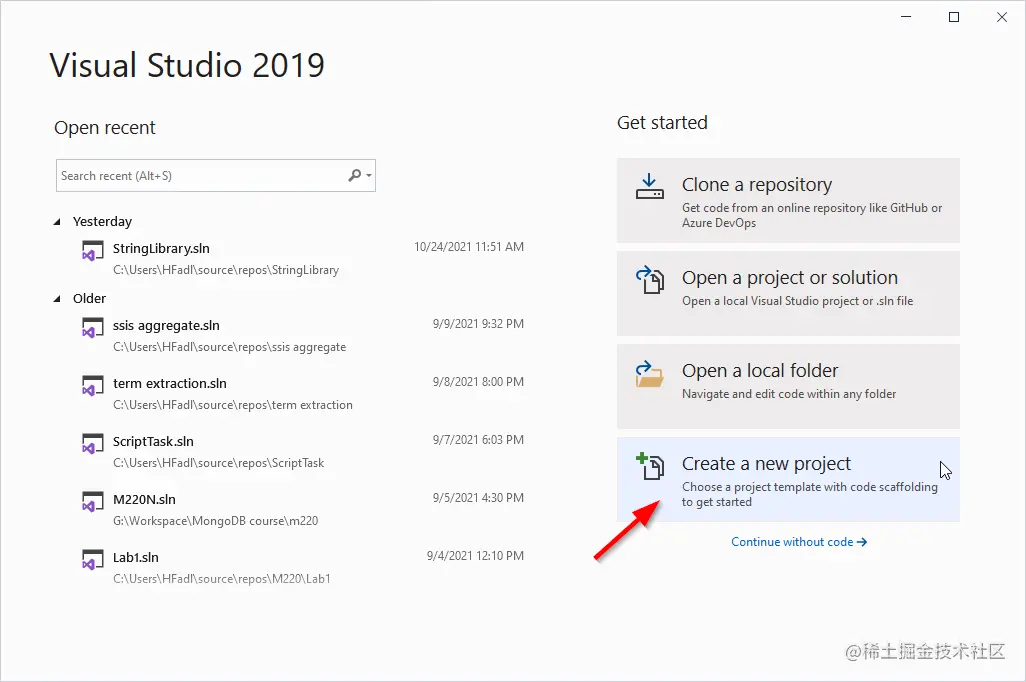Click the Create a new project icon

[650, 466]
